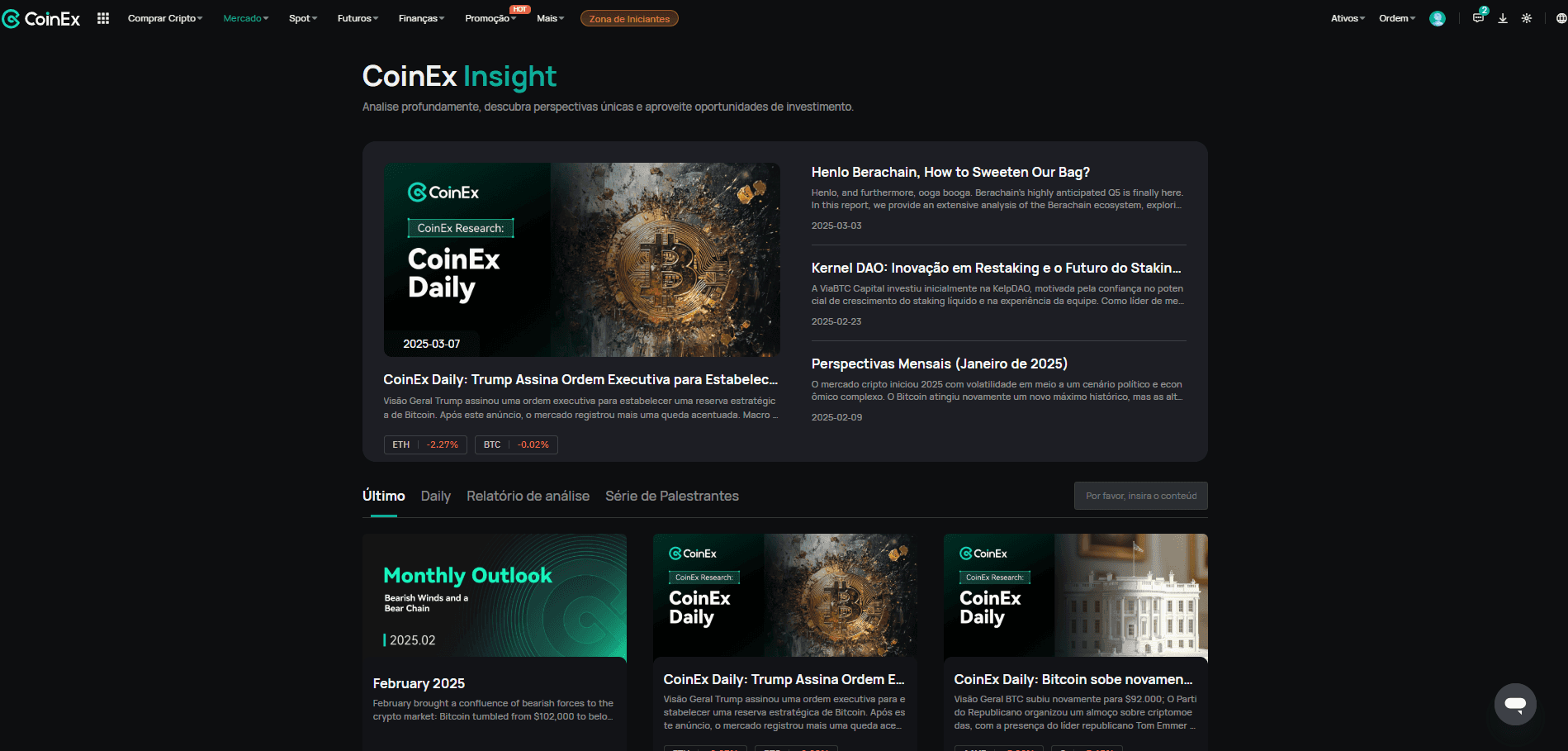The image size is (1568, 751).
Task: Select the Último tab
Action: tap(384, 496)
